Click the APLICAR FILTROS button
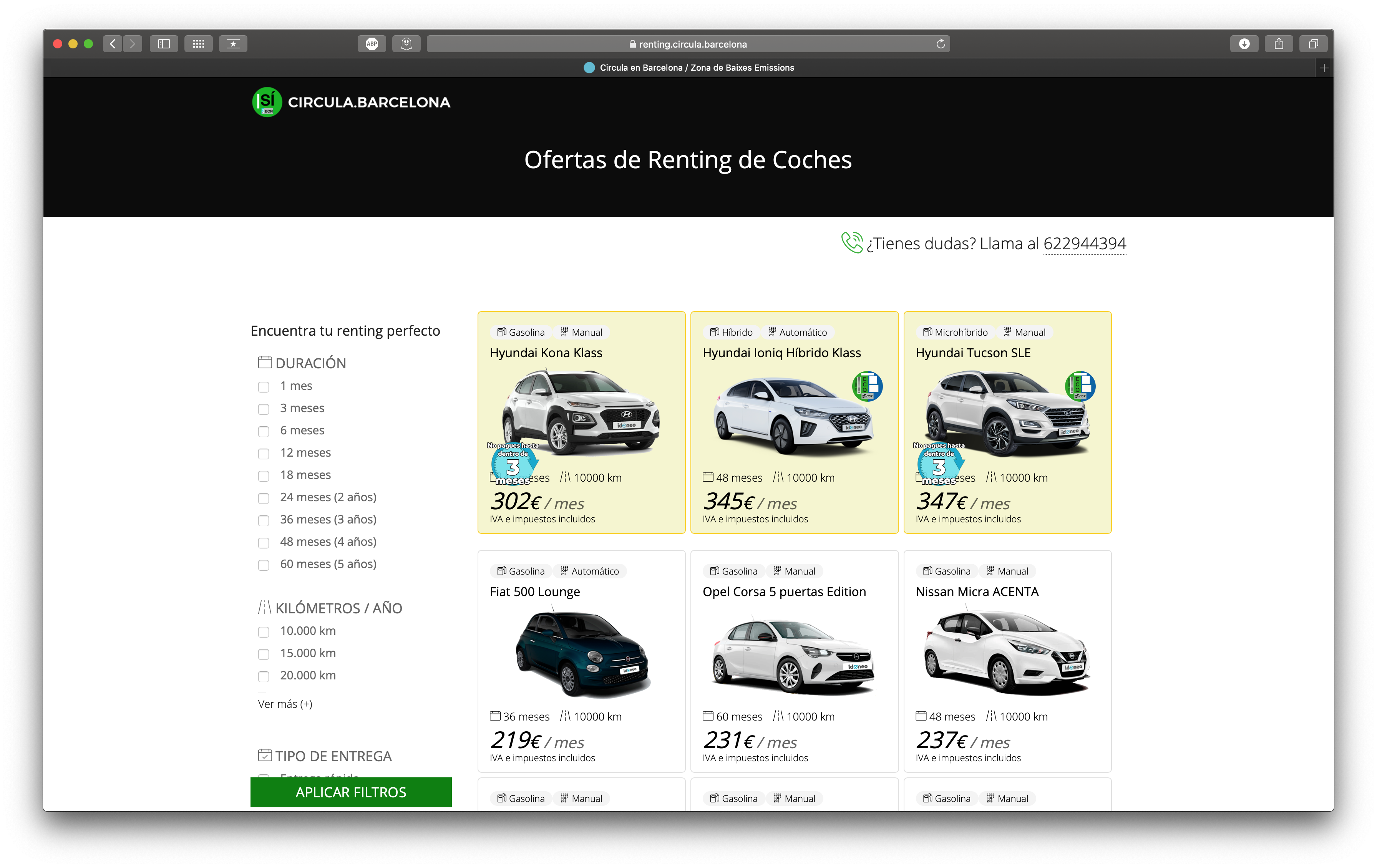The image size is (1377, 868). tap(351, 792)
